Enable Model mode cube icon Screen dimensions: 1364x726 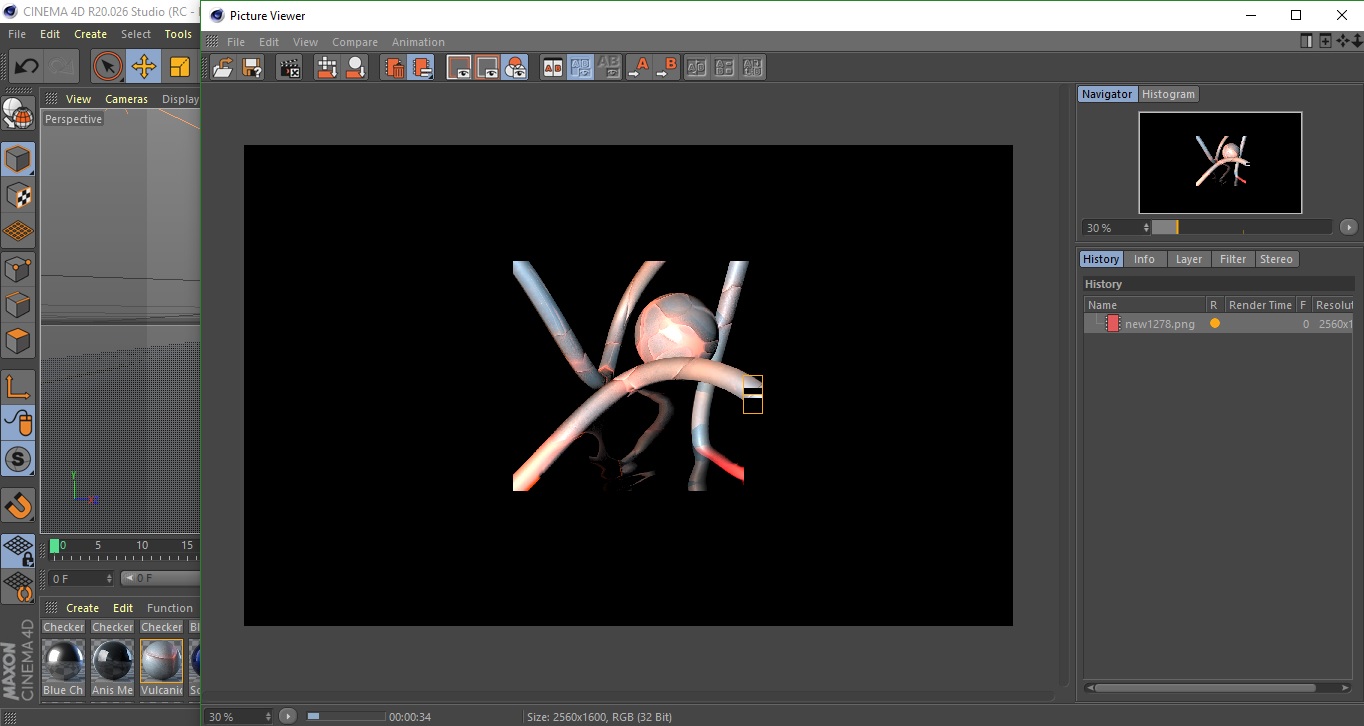pos(18,159)
